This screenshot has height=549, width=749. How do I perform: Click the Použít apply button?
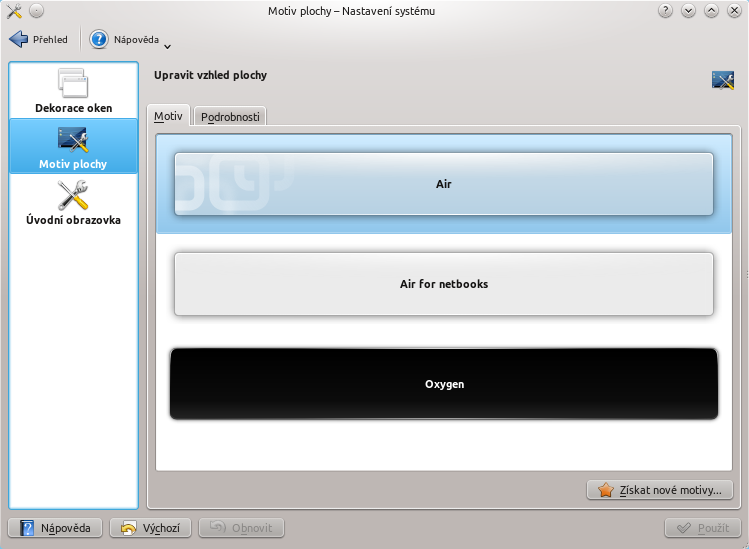coord(703,528)
